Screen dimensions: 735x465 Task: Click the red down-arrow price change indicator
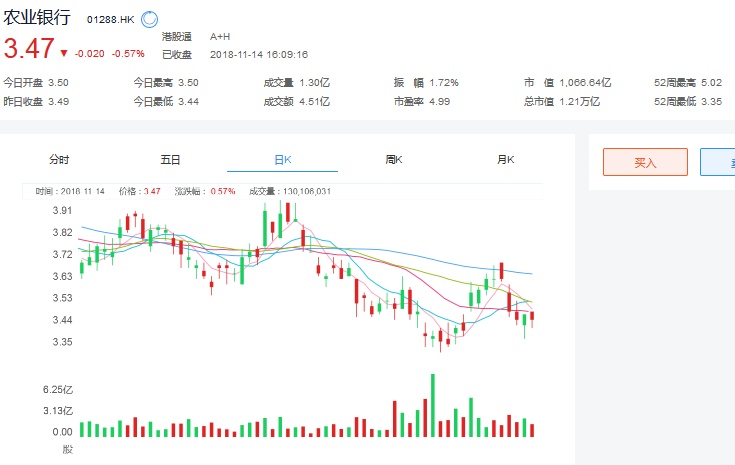point(64,53)
